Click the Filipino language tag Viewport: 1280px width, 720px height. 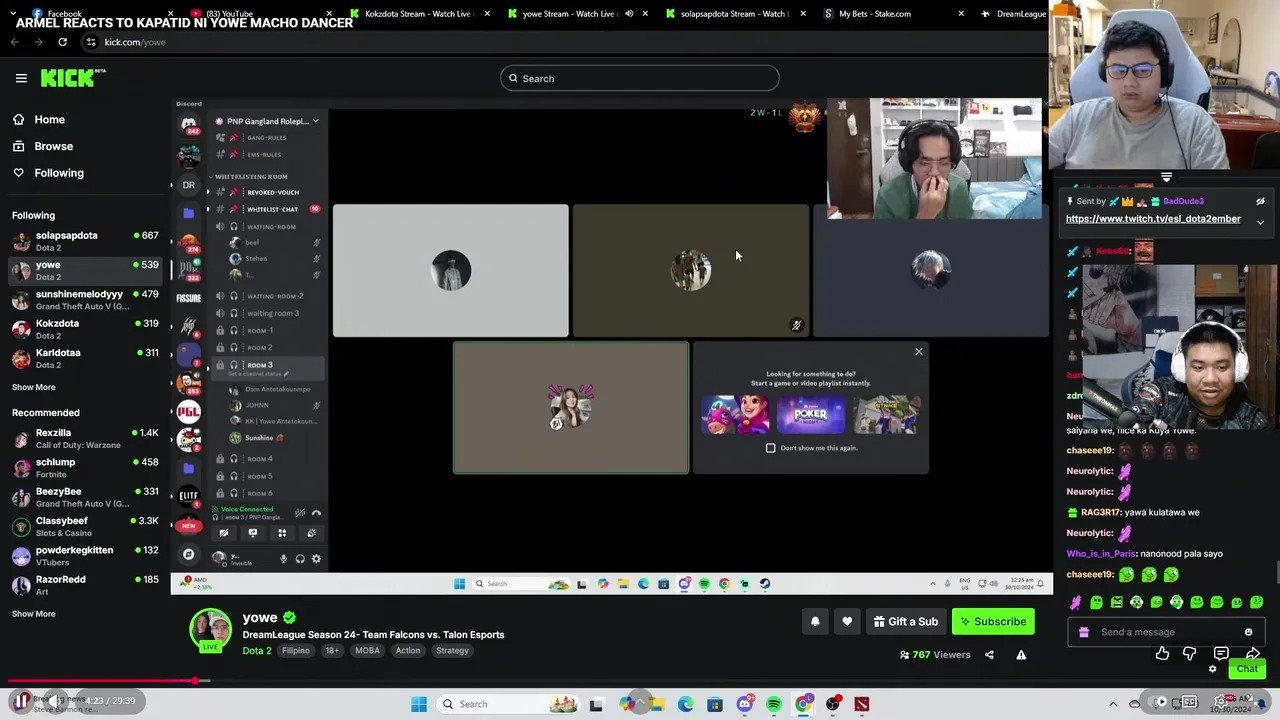pos(296,651)
